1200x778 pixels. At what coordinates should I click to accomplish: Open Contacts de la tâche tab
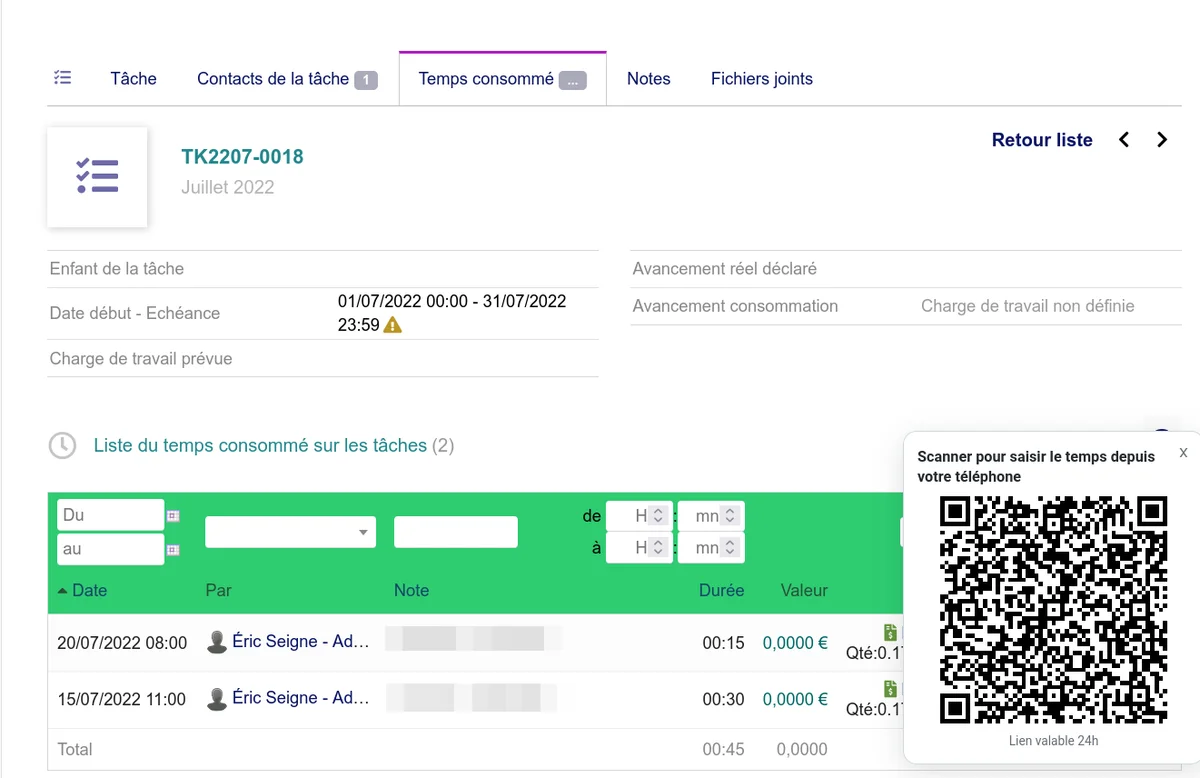click(287, 79)
